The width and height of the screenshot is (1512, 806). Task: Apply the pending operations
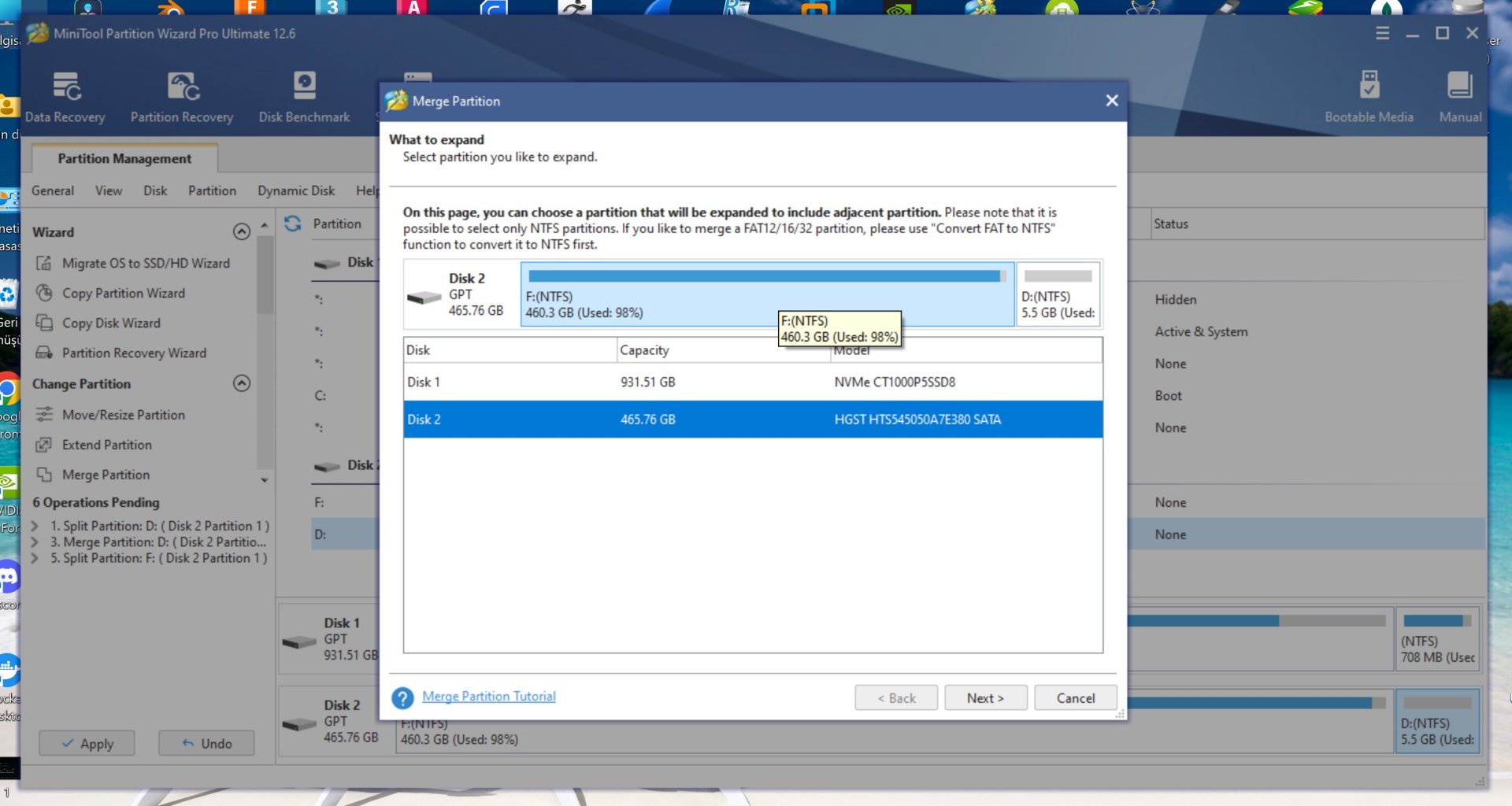(x=87, y=744)
